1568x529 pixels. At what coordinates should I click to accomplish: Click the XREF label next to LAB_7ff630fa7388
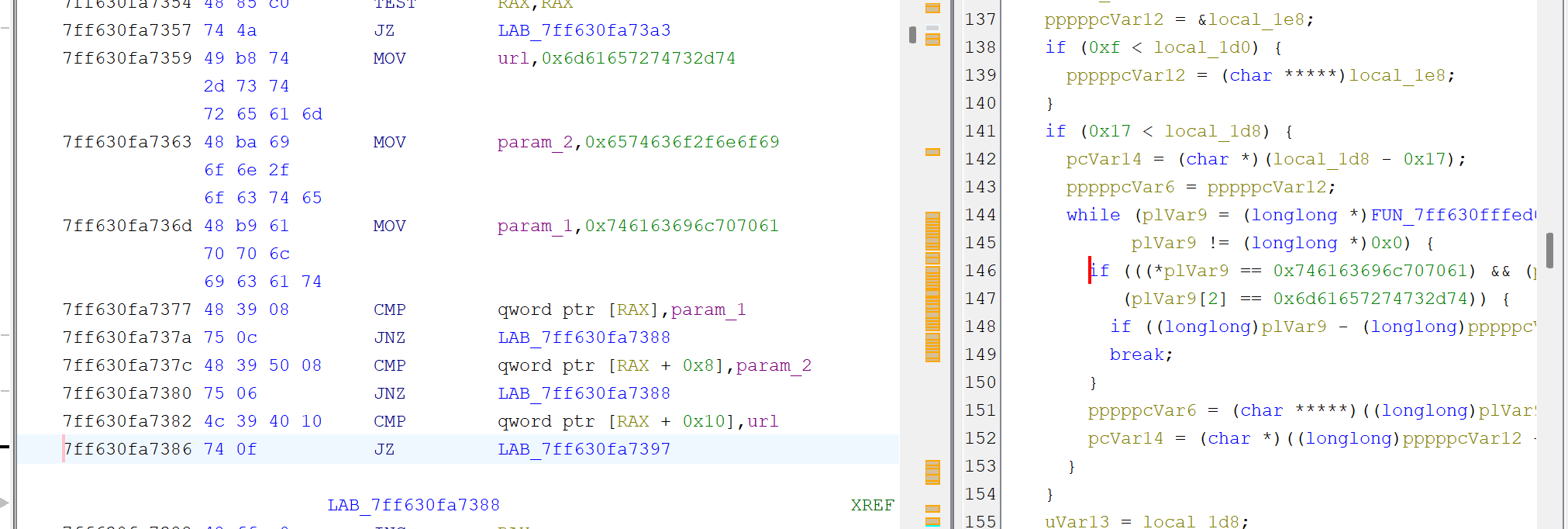872,505
